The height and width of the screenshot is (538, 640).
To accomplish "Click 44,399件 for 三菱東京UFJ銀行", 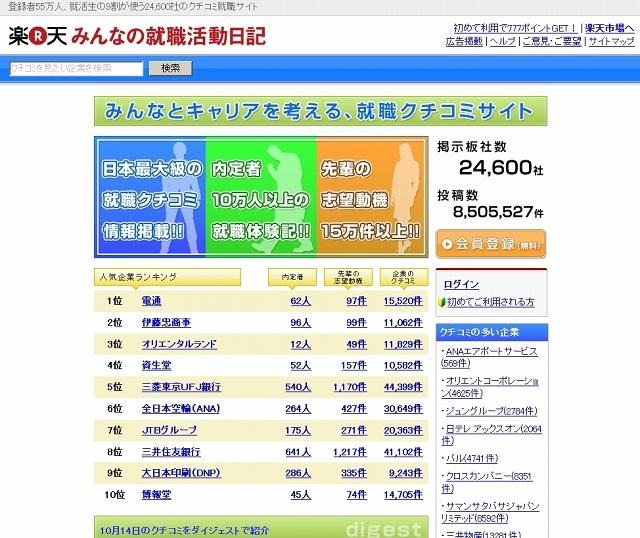I will (x=403, y=387).
